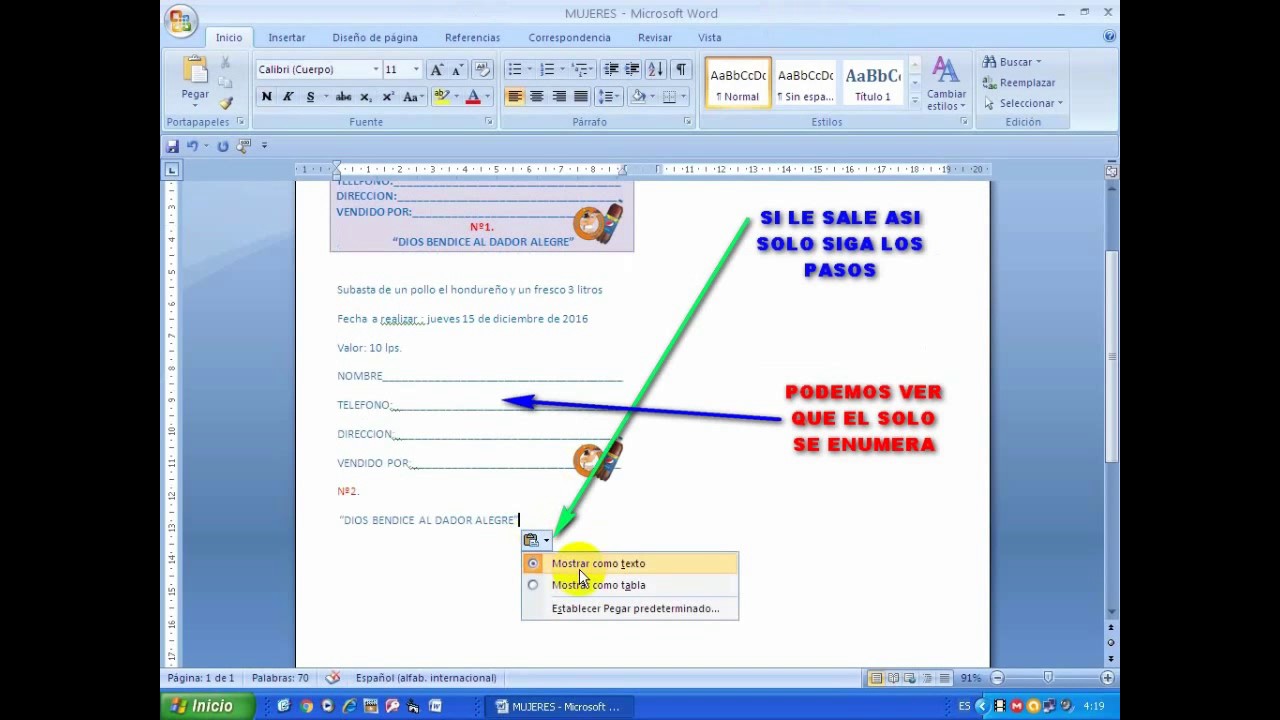Open the Buscar dropdown arrow
This screenshot has width=1280, height=720.
1038,62
